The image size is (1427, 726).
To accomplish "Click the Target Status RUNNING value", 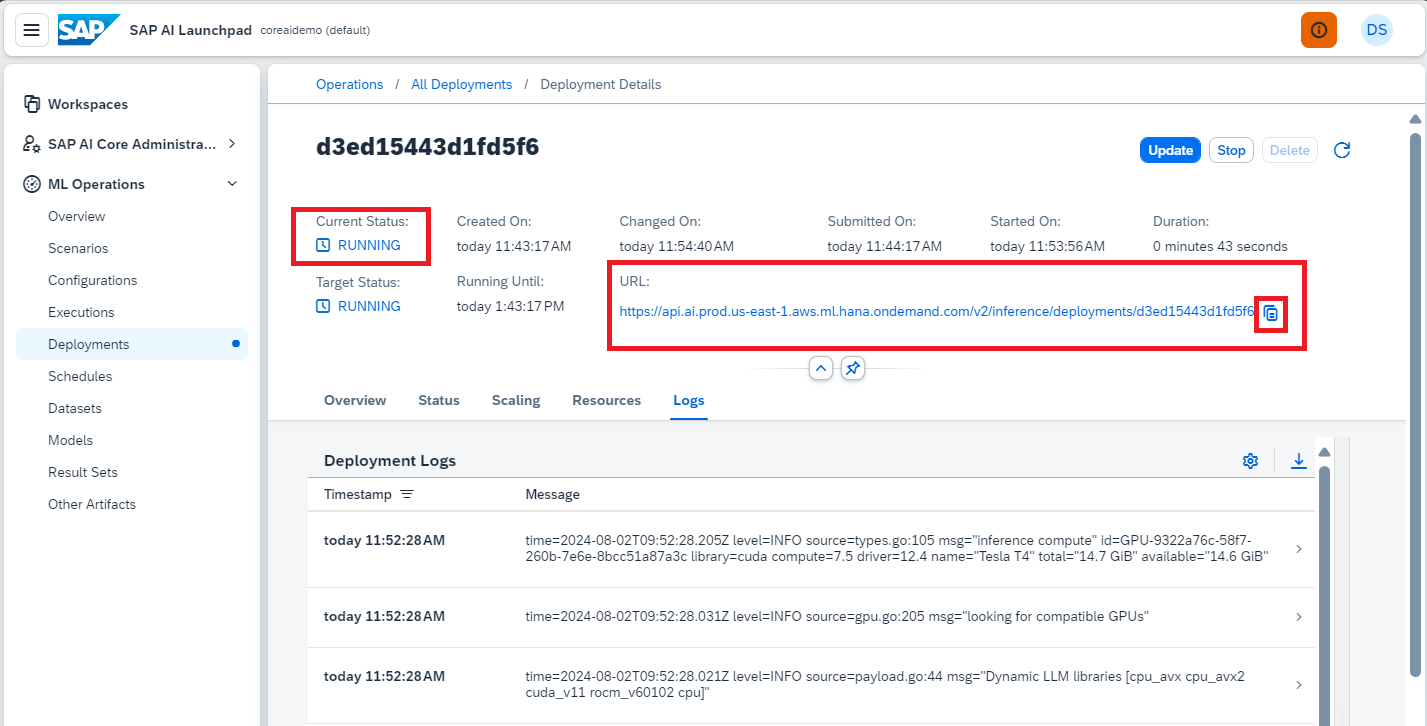I will [358, 306].
